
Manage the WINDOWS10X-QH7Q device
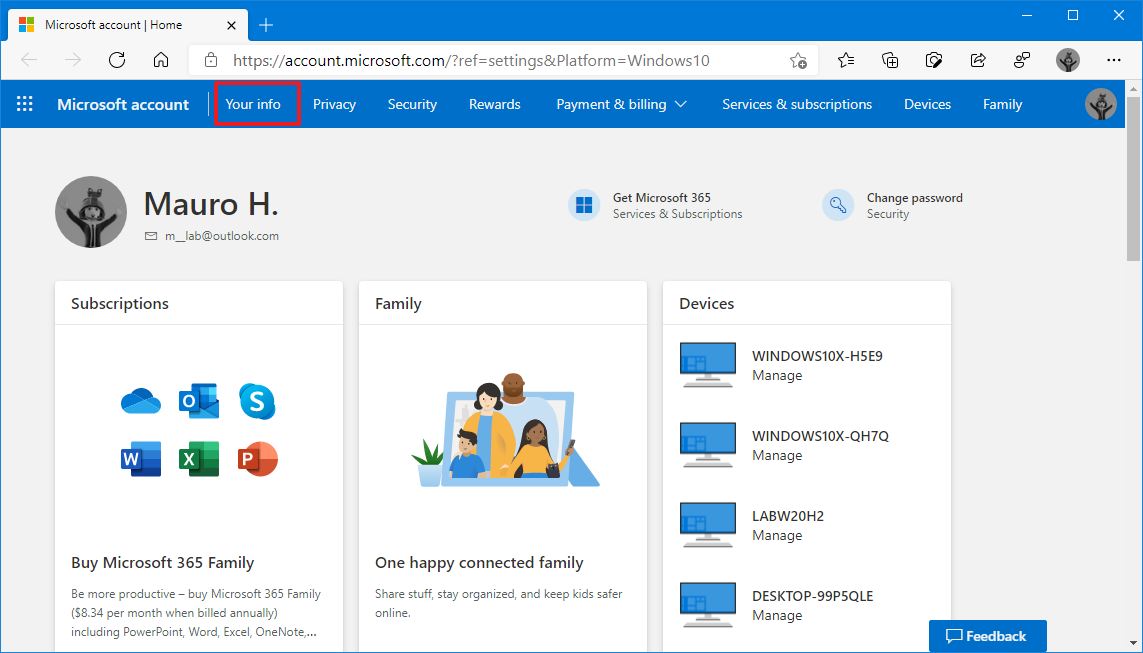click(777, 455)
